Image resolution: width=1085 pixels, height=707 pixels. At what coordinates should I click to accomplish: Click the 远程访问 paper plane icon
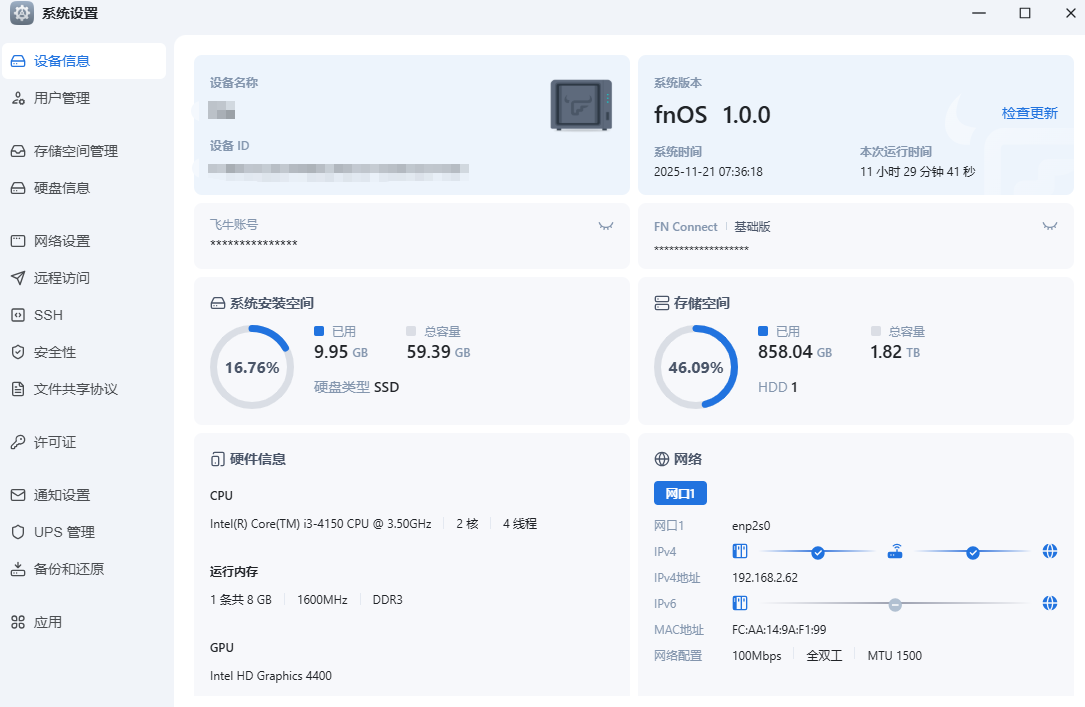click(x=17, y=278)
